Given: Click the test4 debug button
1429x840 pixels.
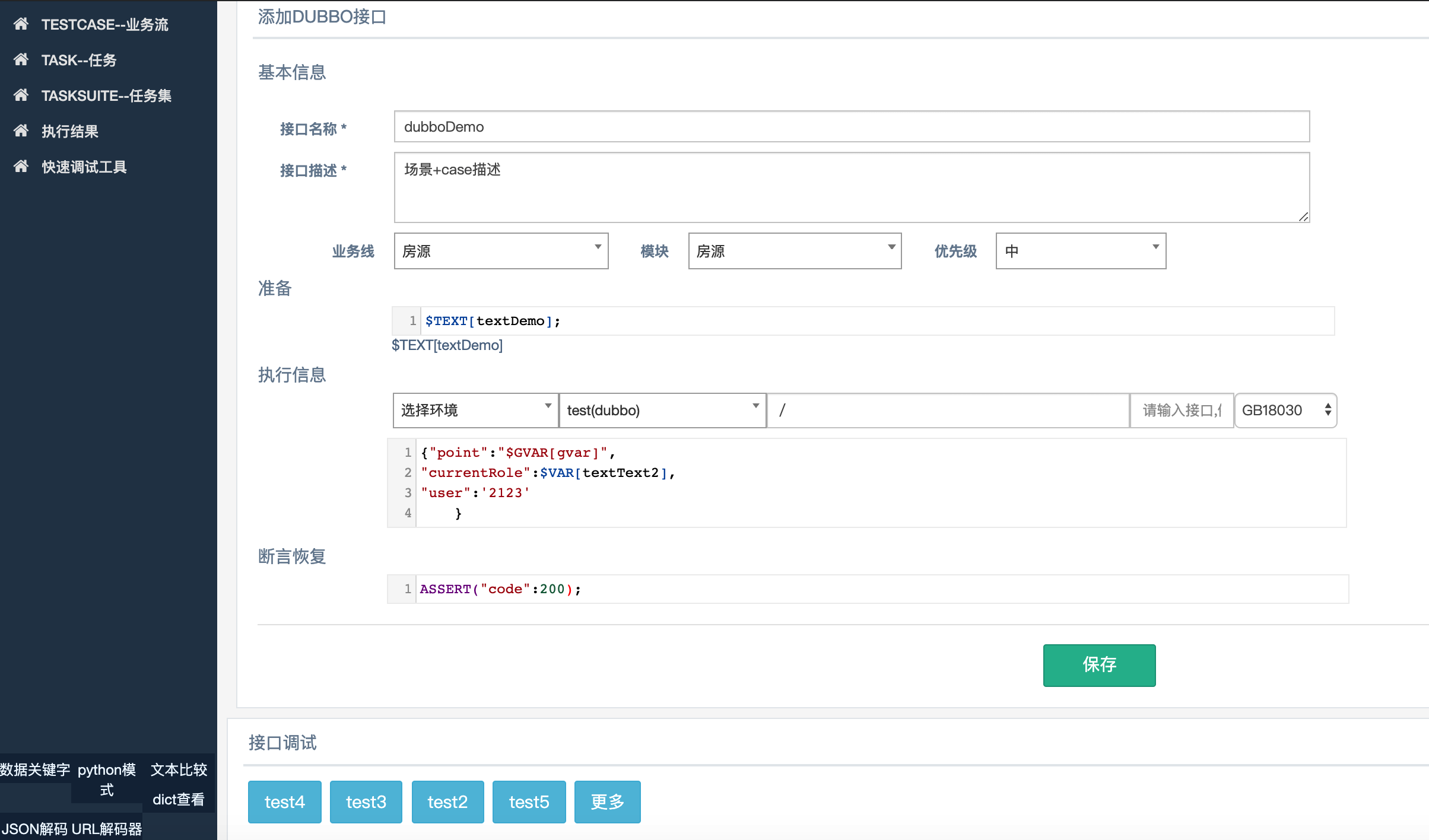Looking at the screenshot, I should tap(284, 802).
